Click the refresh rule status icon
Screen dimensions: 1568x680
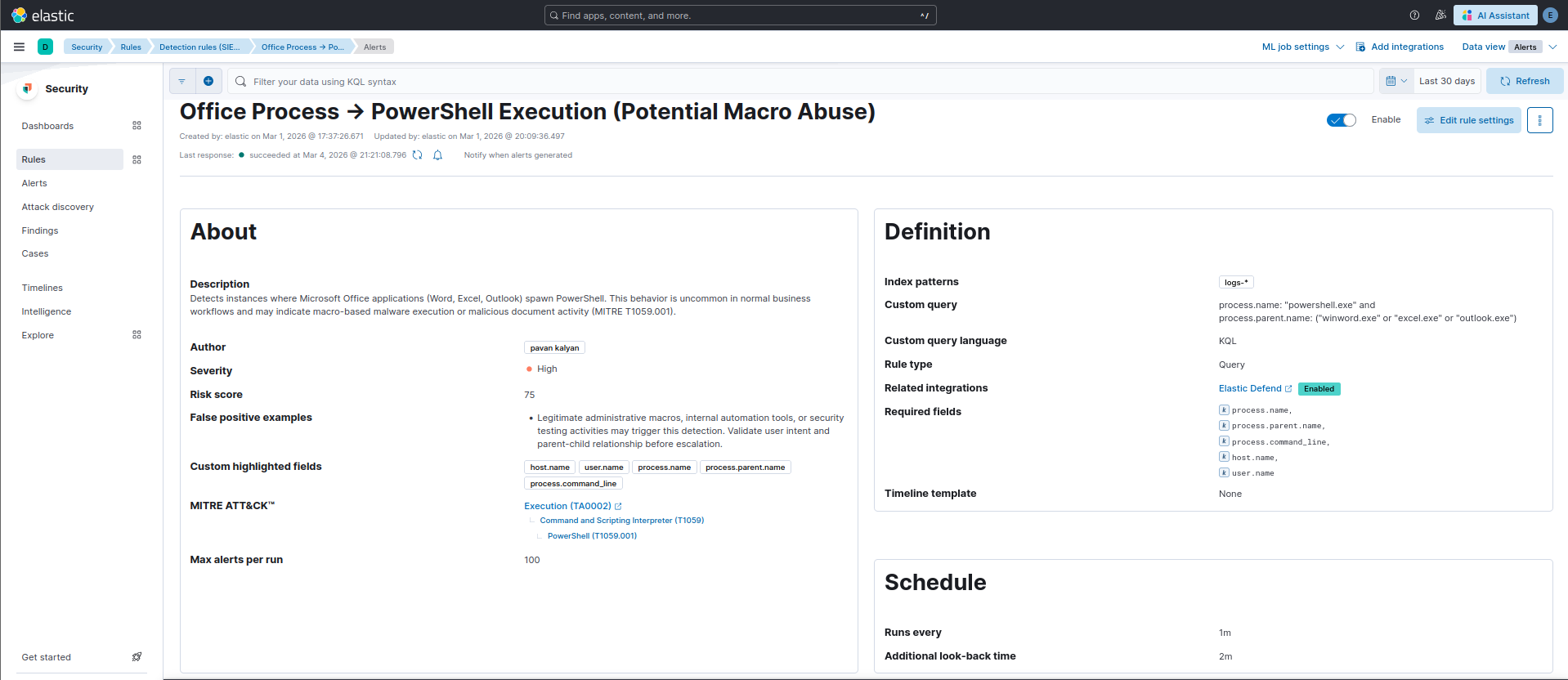[418, 155]
